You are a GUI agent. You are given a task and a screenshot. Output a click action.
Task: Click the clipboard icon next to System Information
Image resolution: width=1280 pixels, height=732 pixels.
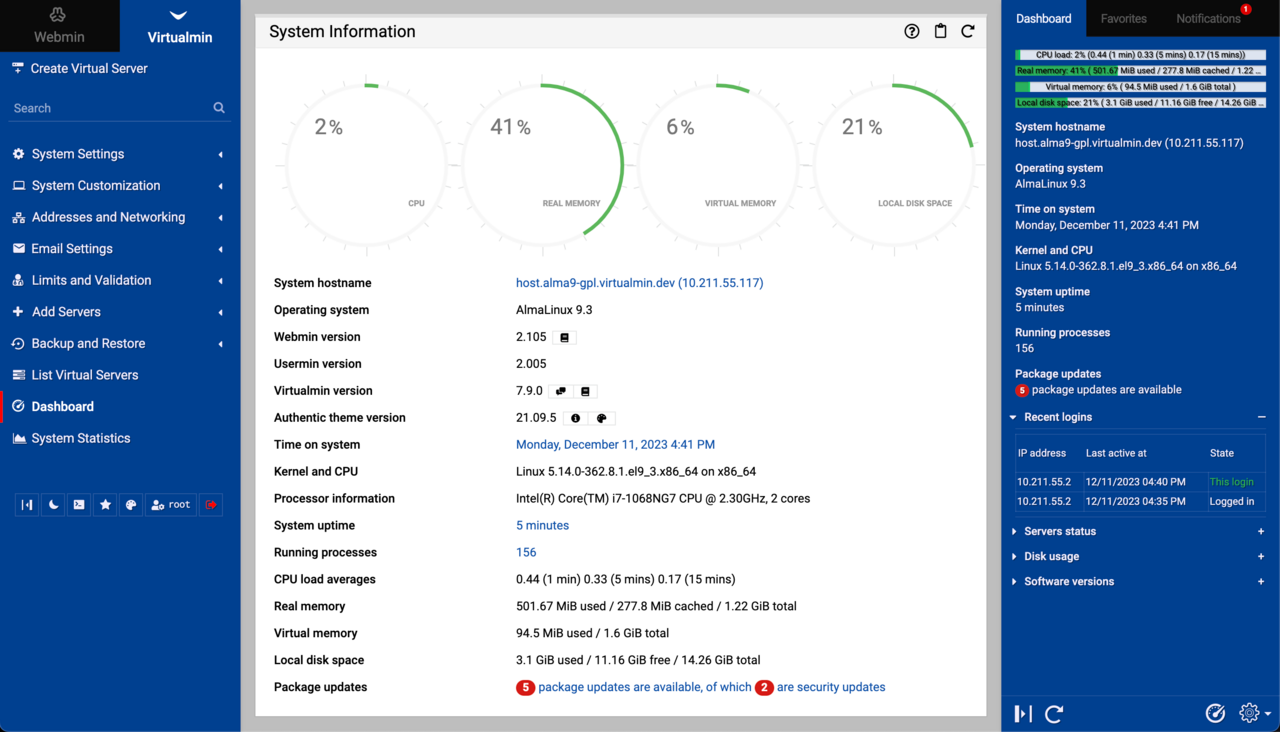tap(940, 31)
